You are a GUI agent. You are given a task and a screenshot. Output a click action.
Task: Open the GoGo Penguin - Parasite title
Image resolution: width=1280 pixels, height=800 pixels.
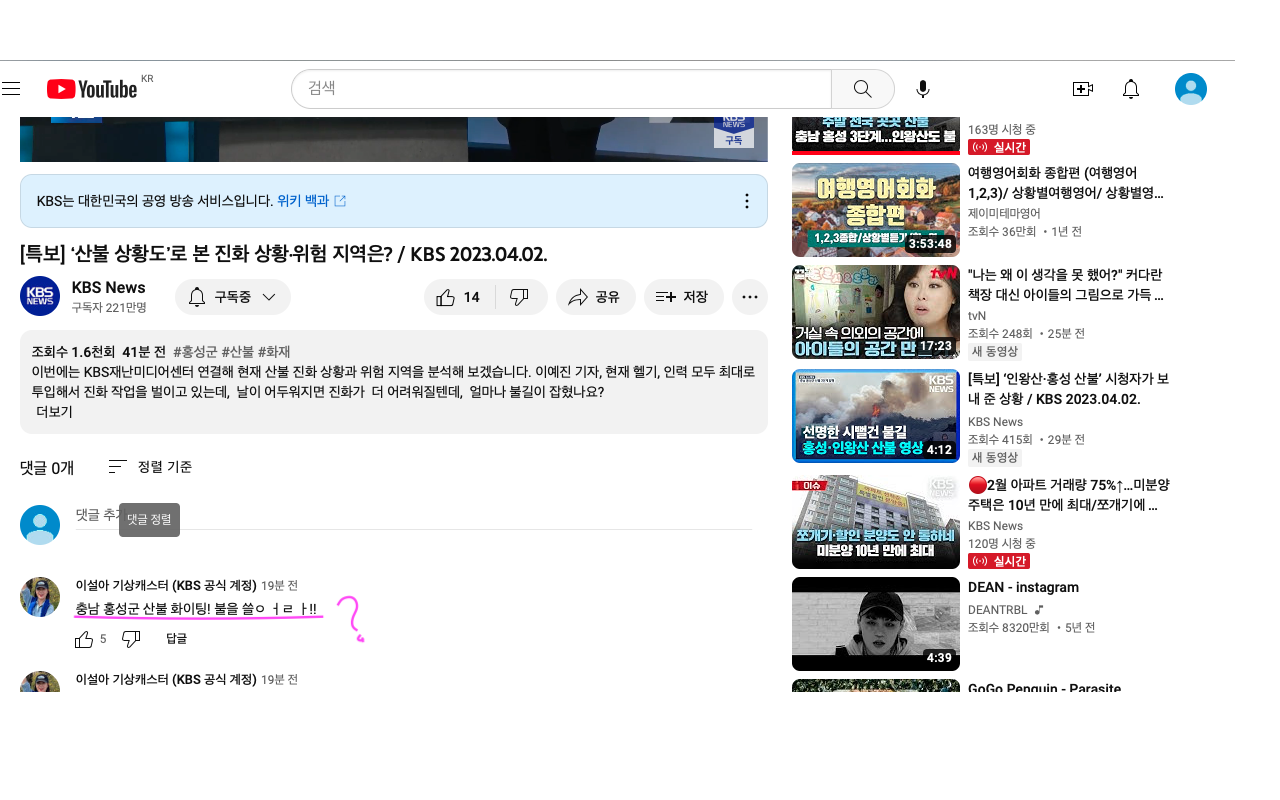pyautogui.click(x=1045, y=689)
